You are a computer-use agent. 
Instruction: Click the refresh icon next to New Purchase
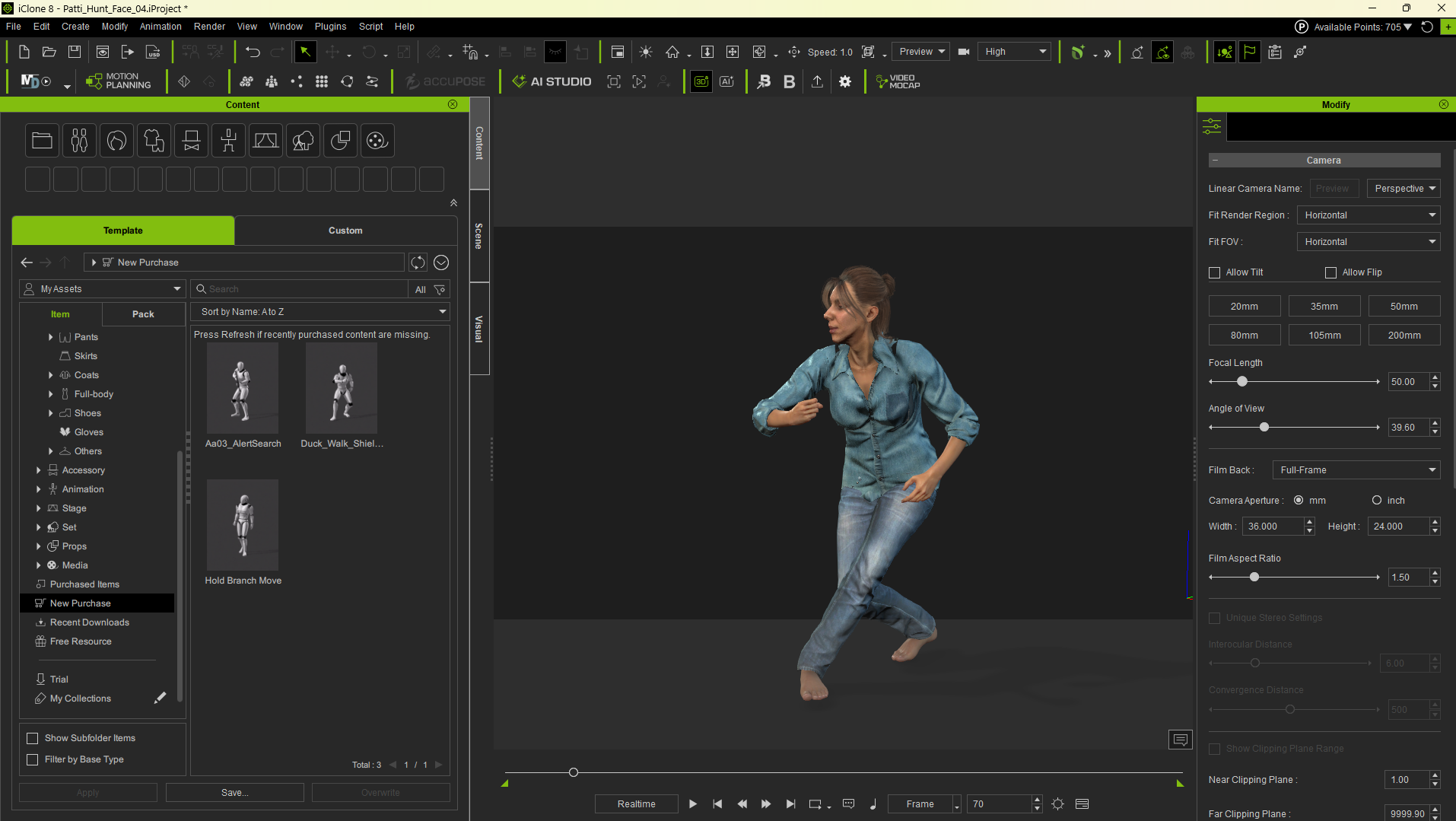coord(418,263)
